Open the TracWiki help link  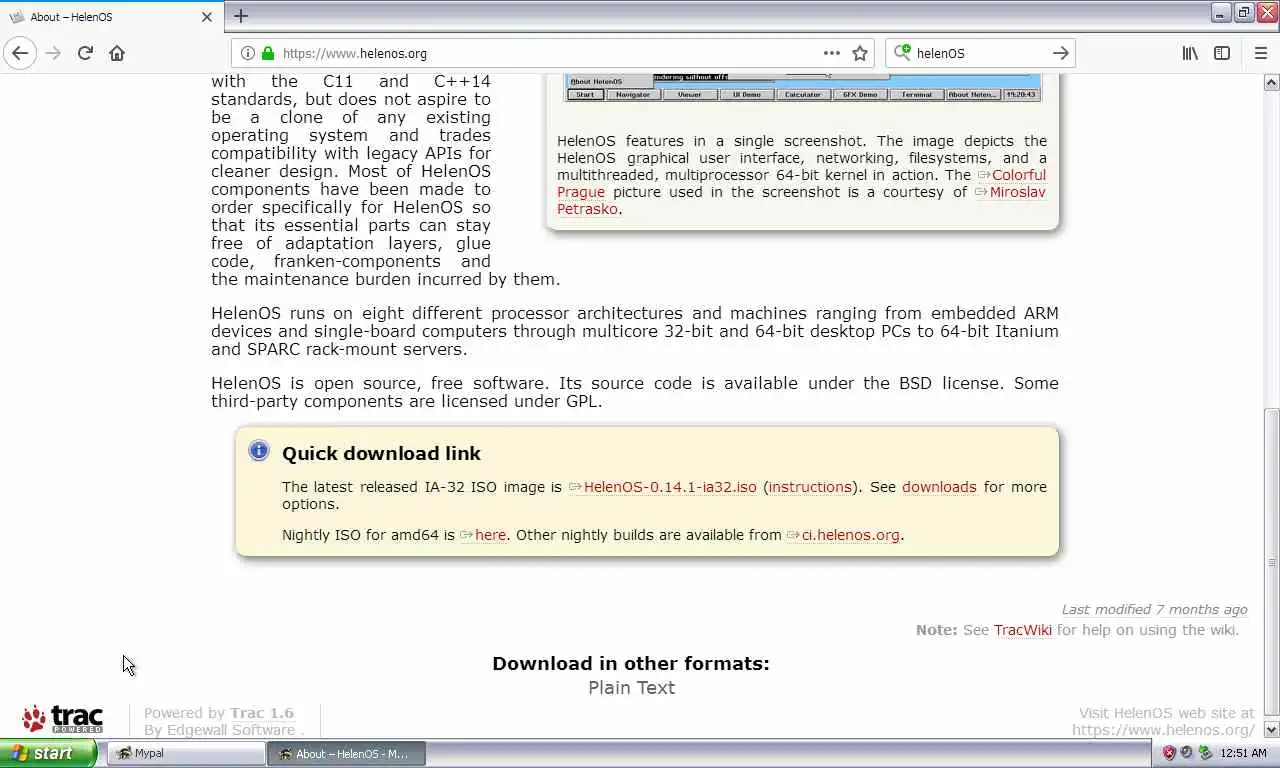(x=1022, y=630)
